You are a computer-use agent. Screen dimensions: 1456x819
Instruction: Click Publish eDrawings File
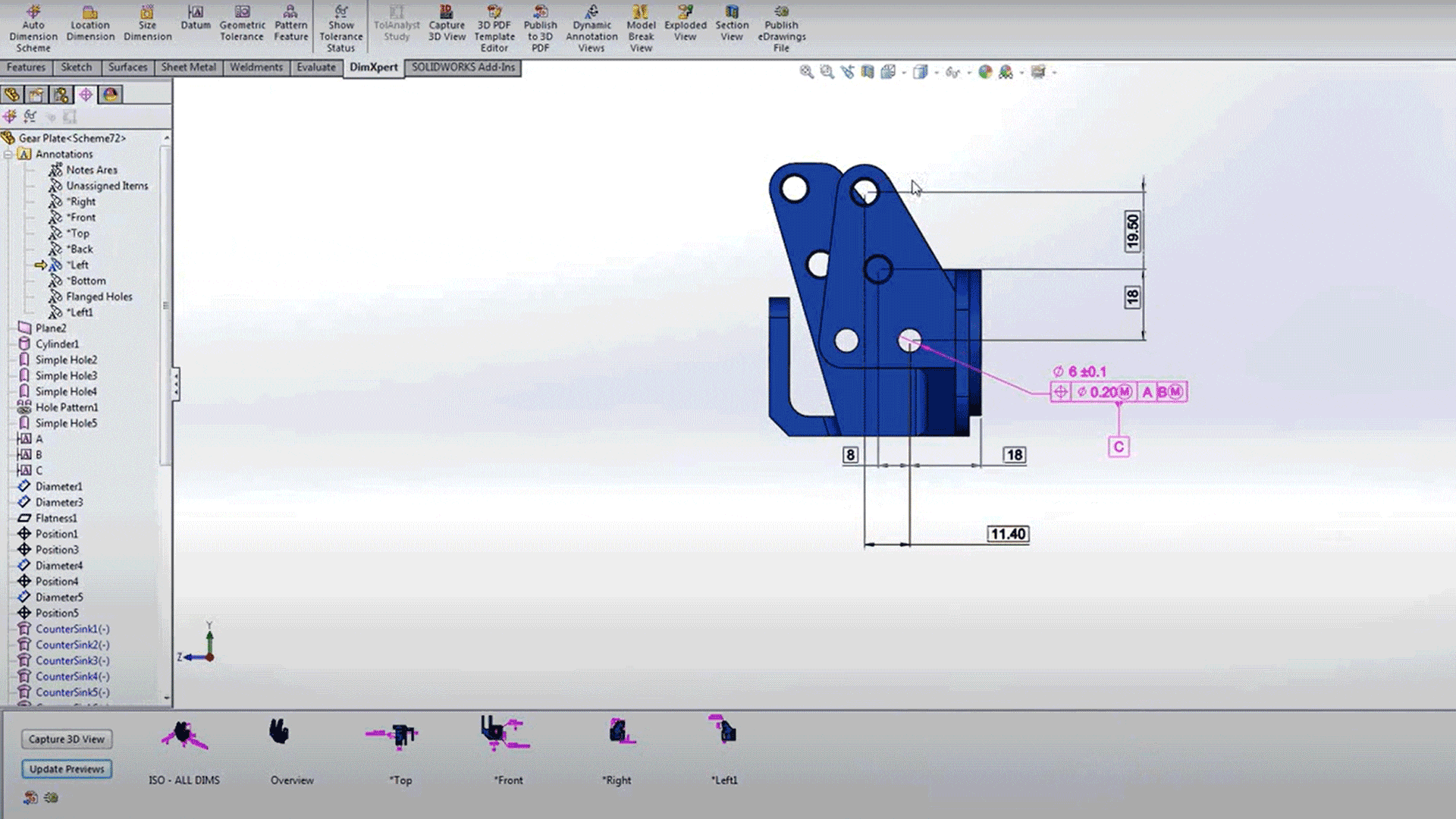[781, 27]
